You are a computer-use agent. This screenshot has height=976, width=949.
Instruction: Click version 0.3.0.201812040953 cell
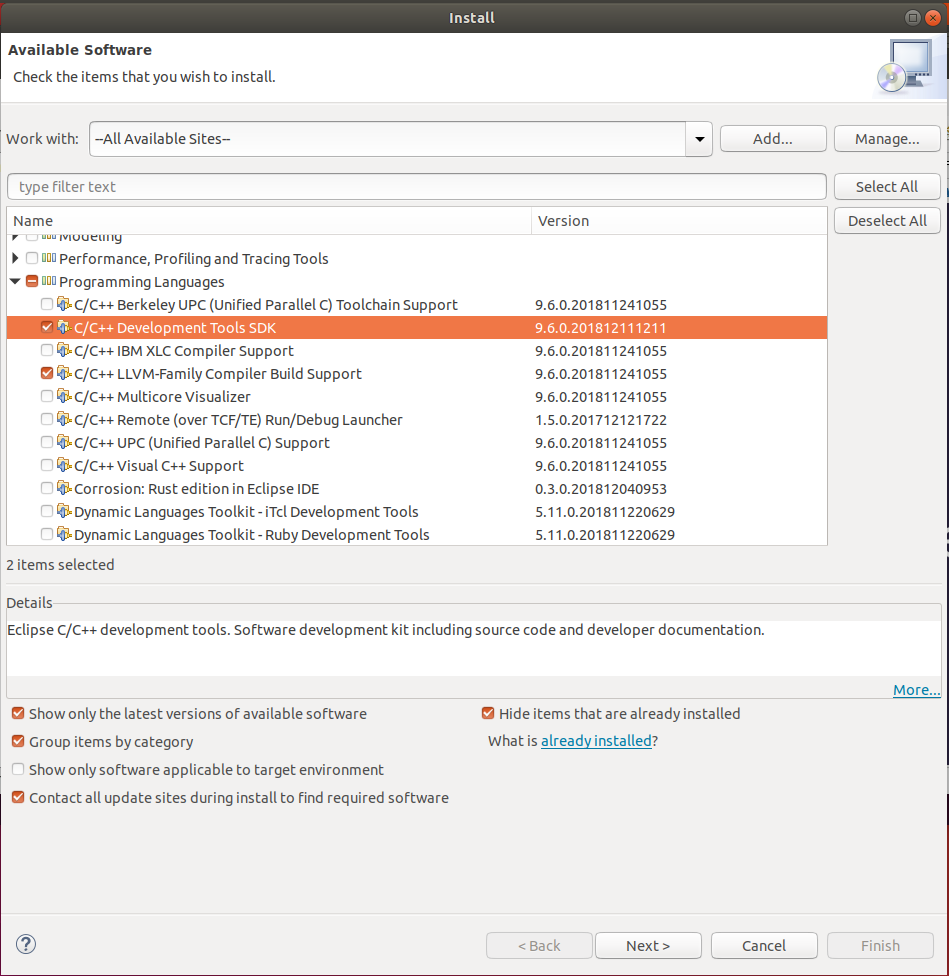[x=601, y=489]
